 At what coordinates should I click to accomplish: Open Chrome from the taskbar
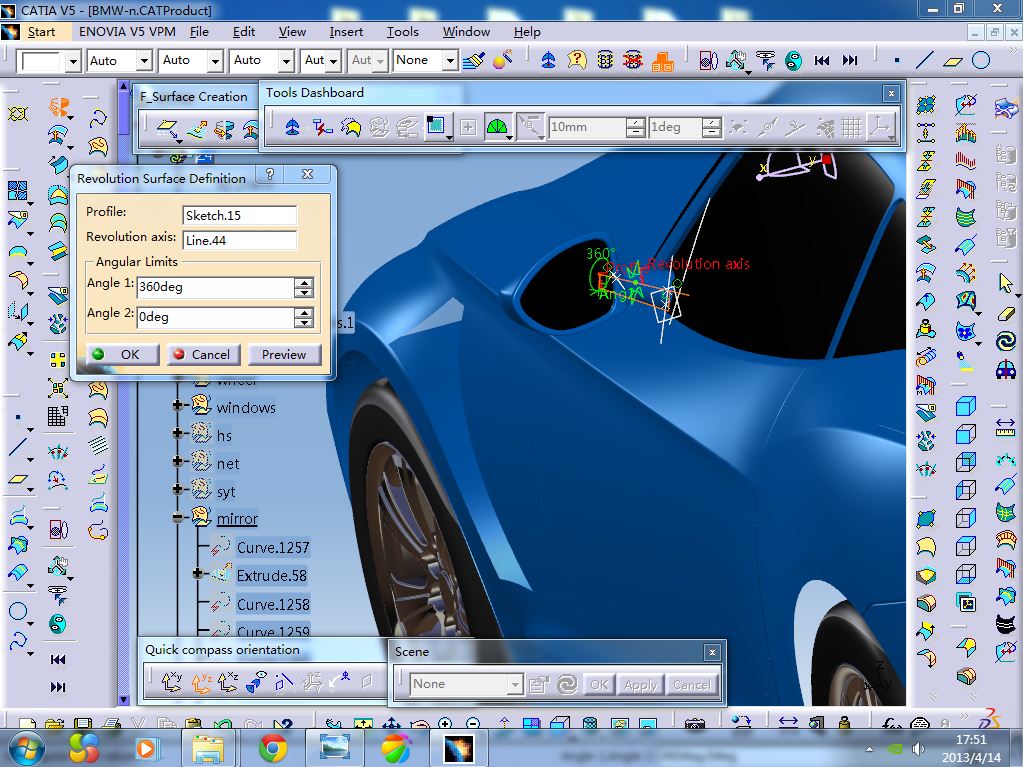click(x=273, y=747)
